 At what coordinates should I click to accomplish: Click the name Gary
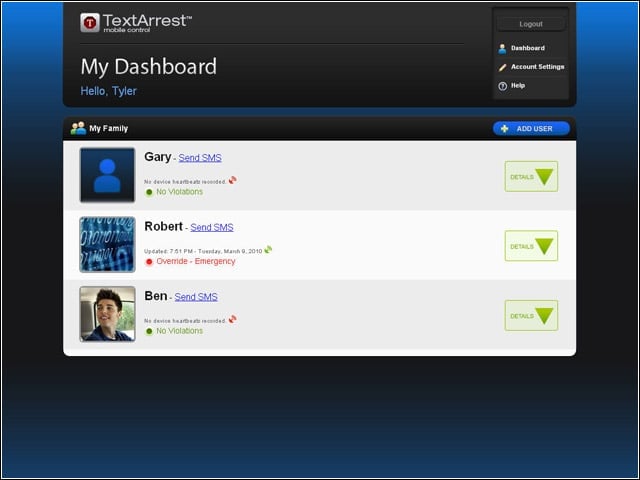tap(158, 157)
